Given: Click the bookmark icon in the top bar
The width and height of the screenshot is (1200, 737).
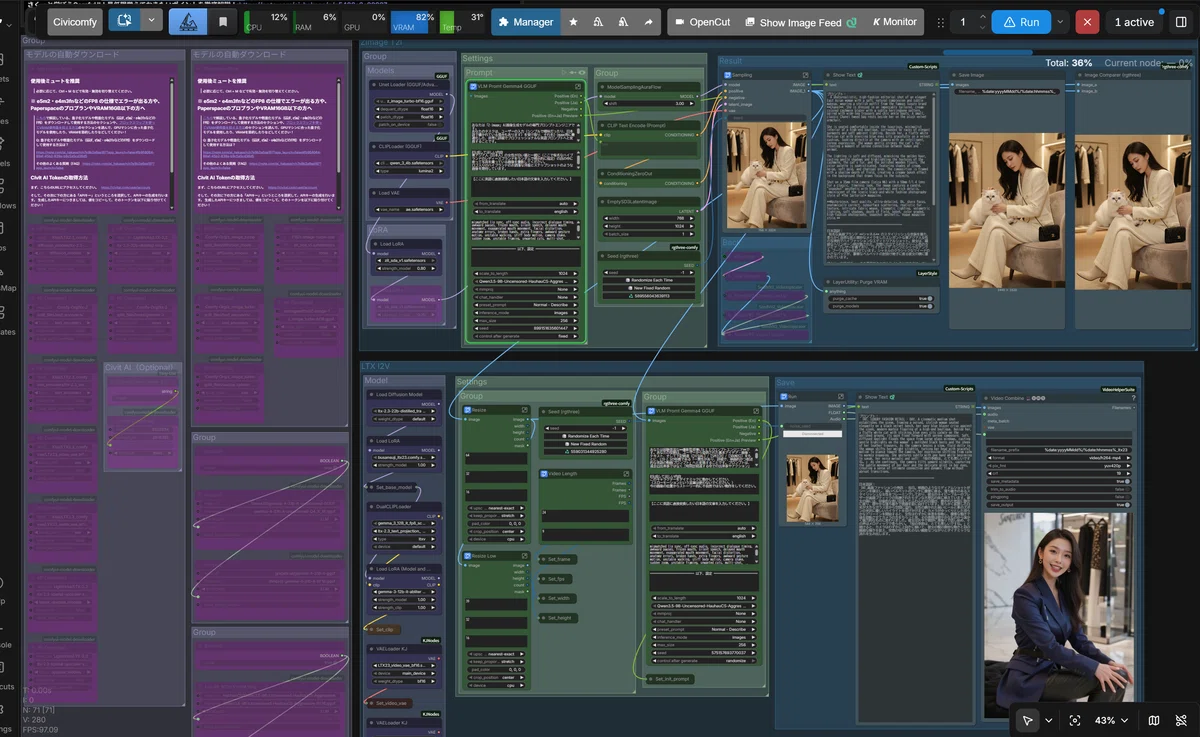Looking at the screenshot, I should tap(223, 21).
